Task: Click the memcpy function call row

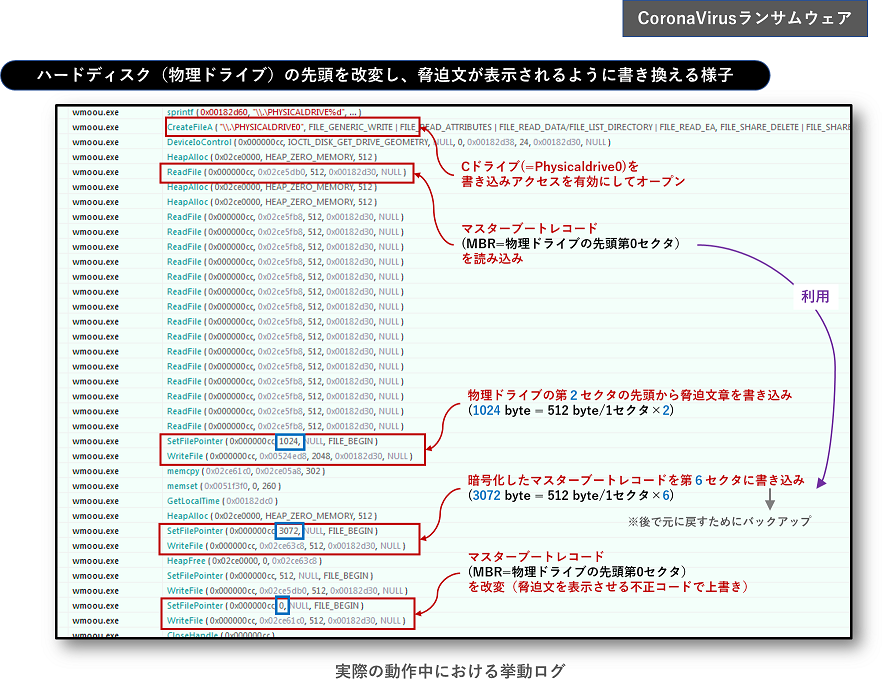Action: pyautogui.click(x=245, y=470)
